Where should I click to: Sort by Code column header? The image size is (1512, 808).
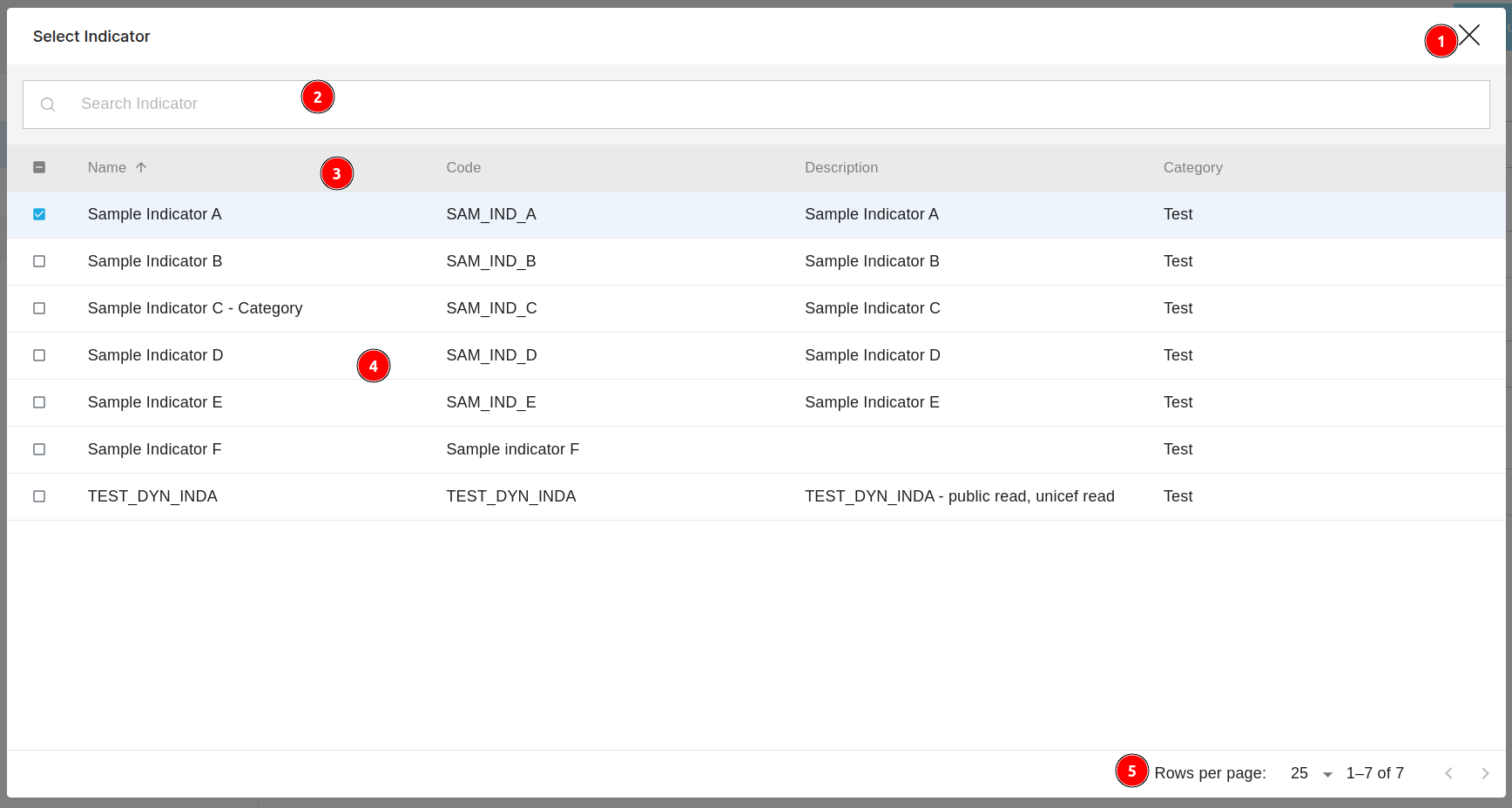[x=463, y=167]
